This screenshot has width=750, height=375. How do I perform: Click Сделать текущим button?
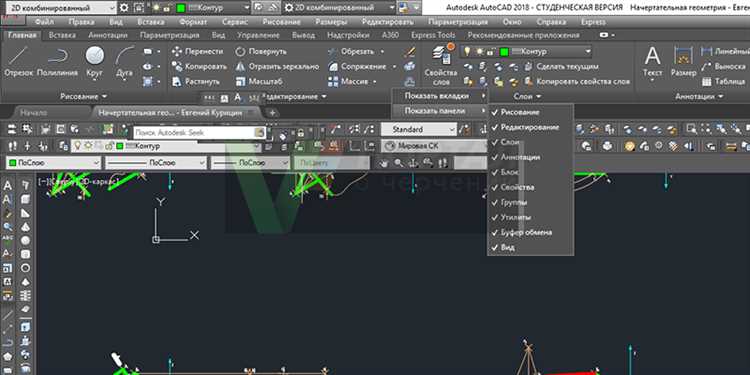(x=562, y=67)
